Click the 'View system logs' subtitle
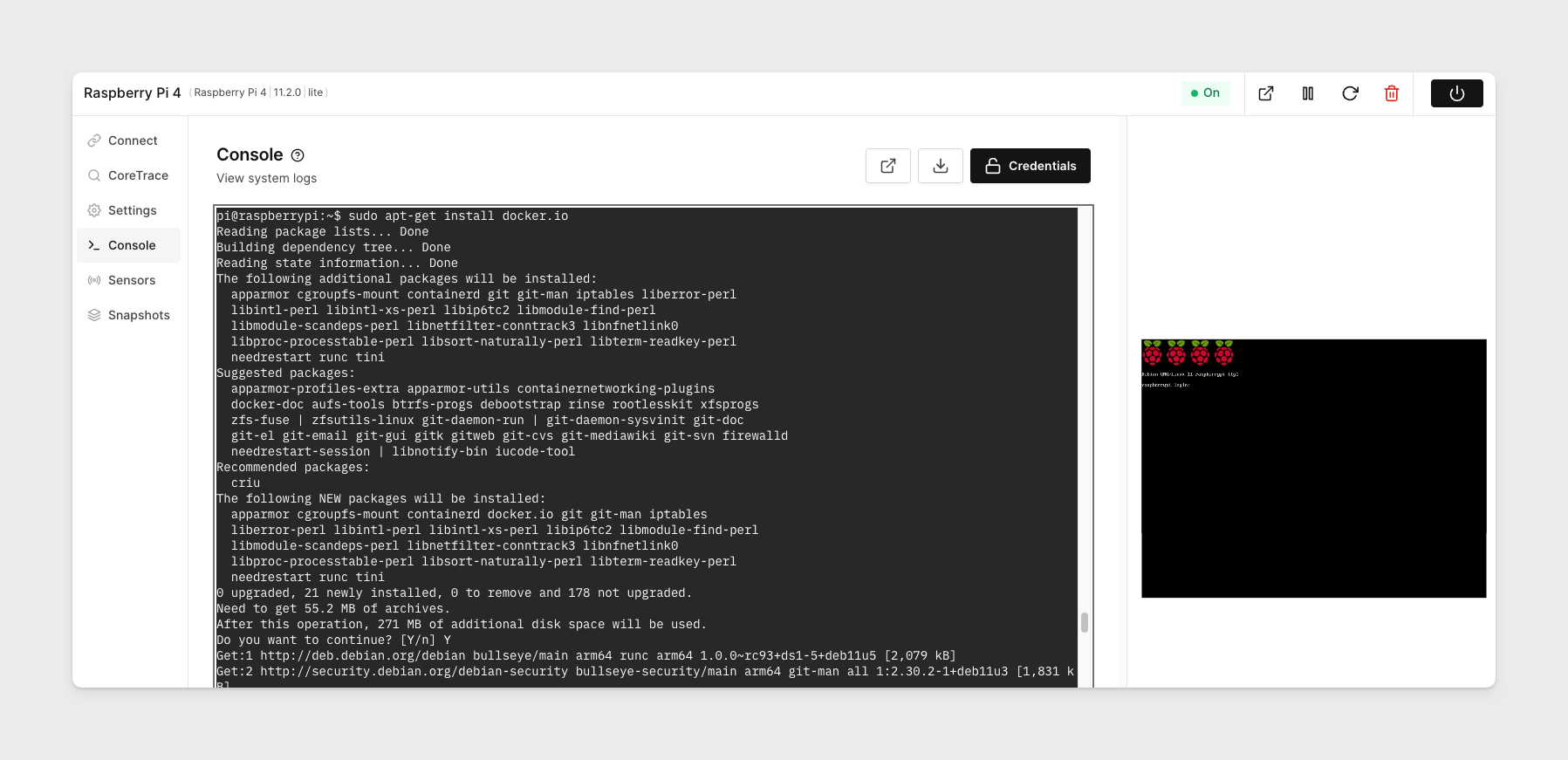Image resolution: width=1568 pixels, height=760 pixels. pos(266,178)
